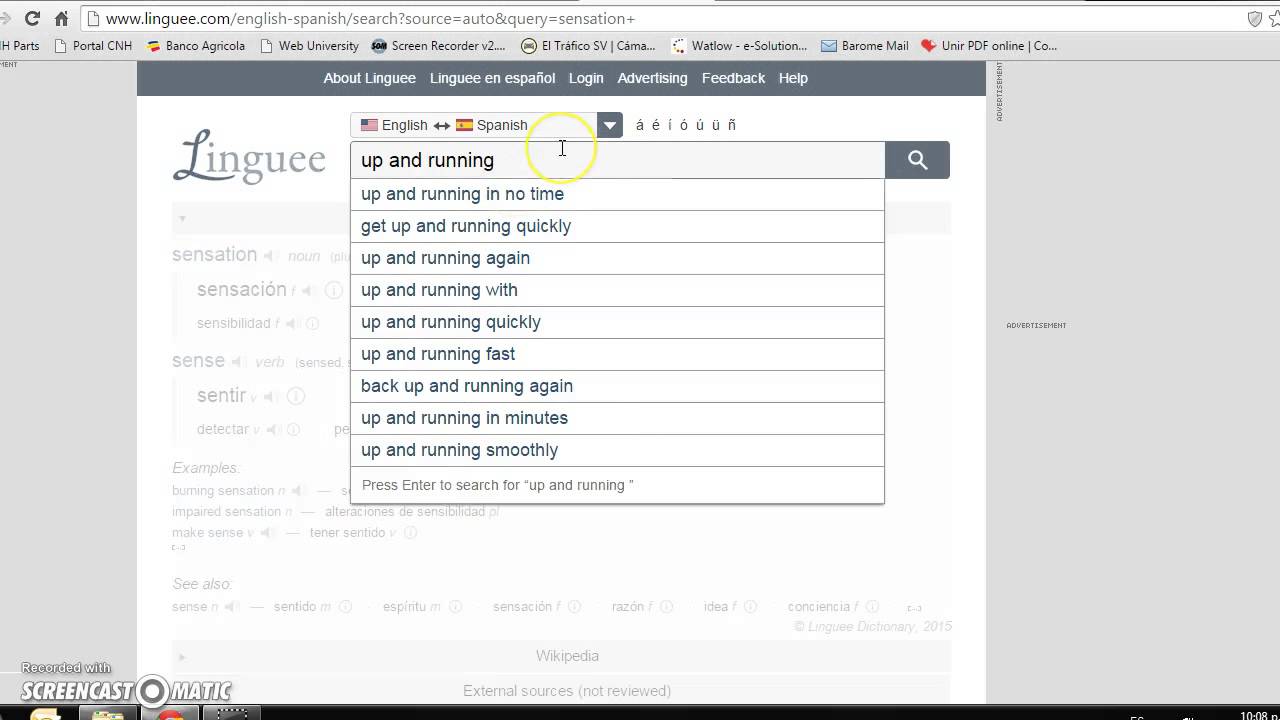Open Screen Recorder bookmark
Image resolution: width=1280 pixels, height=720 pixels.
coord(439,46)
